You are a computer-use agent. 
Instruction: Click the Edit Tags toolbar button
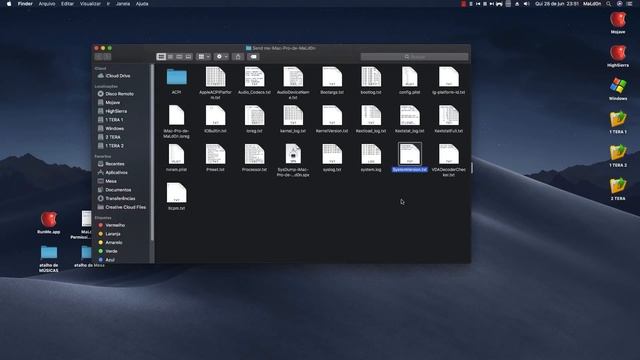click(253, 57)
